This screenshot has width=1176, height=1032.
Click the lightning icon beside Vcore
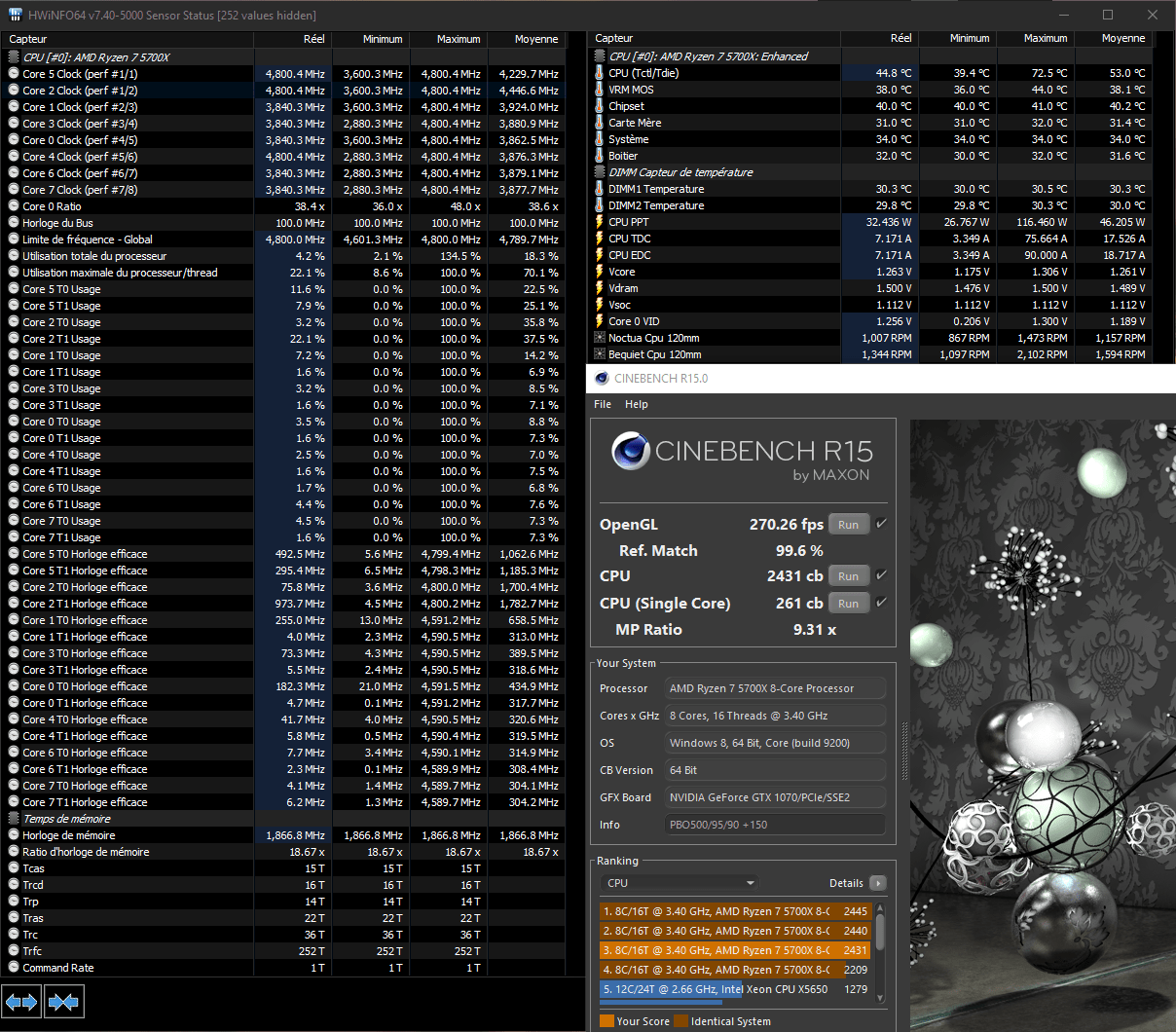click(x=600, y=271)
